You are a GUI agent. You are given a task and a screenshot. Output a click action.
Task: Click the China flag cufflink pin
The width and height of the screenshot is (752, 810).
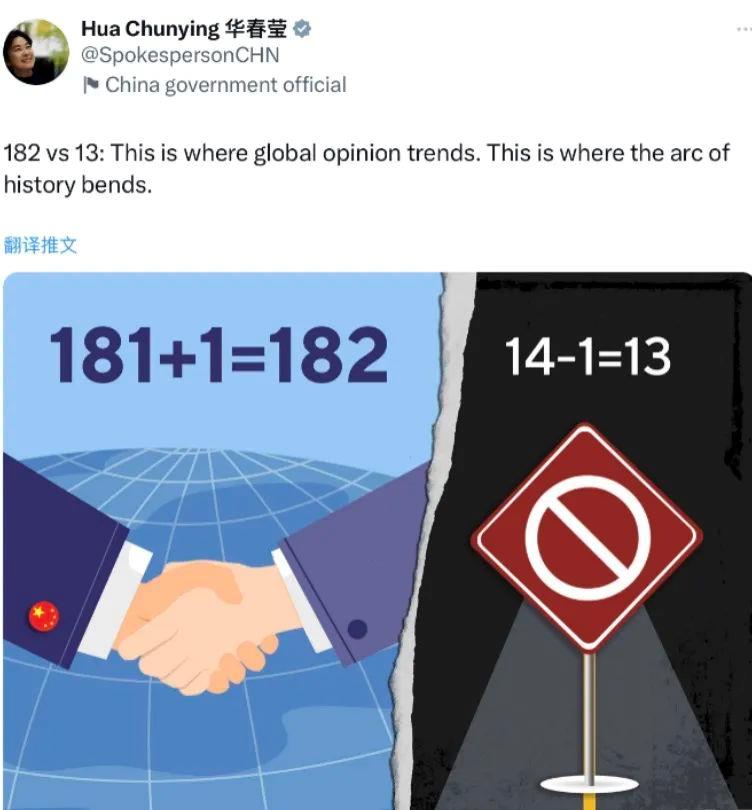pos(44,616)
